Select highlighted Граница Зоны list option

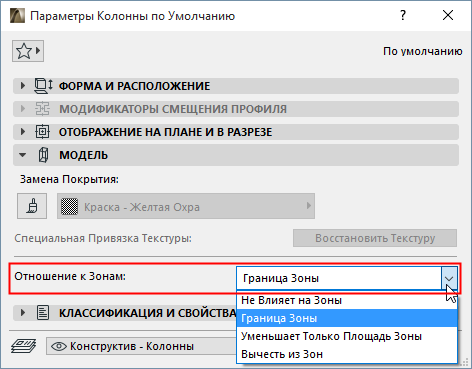tap(347, 318)
